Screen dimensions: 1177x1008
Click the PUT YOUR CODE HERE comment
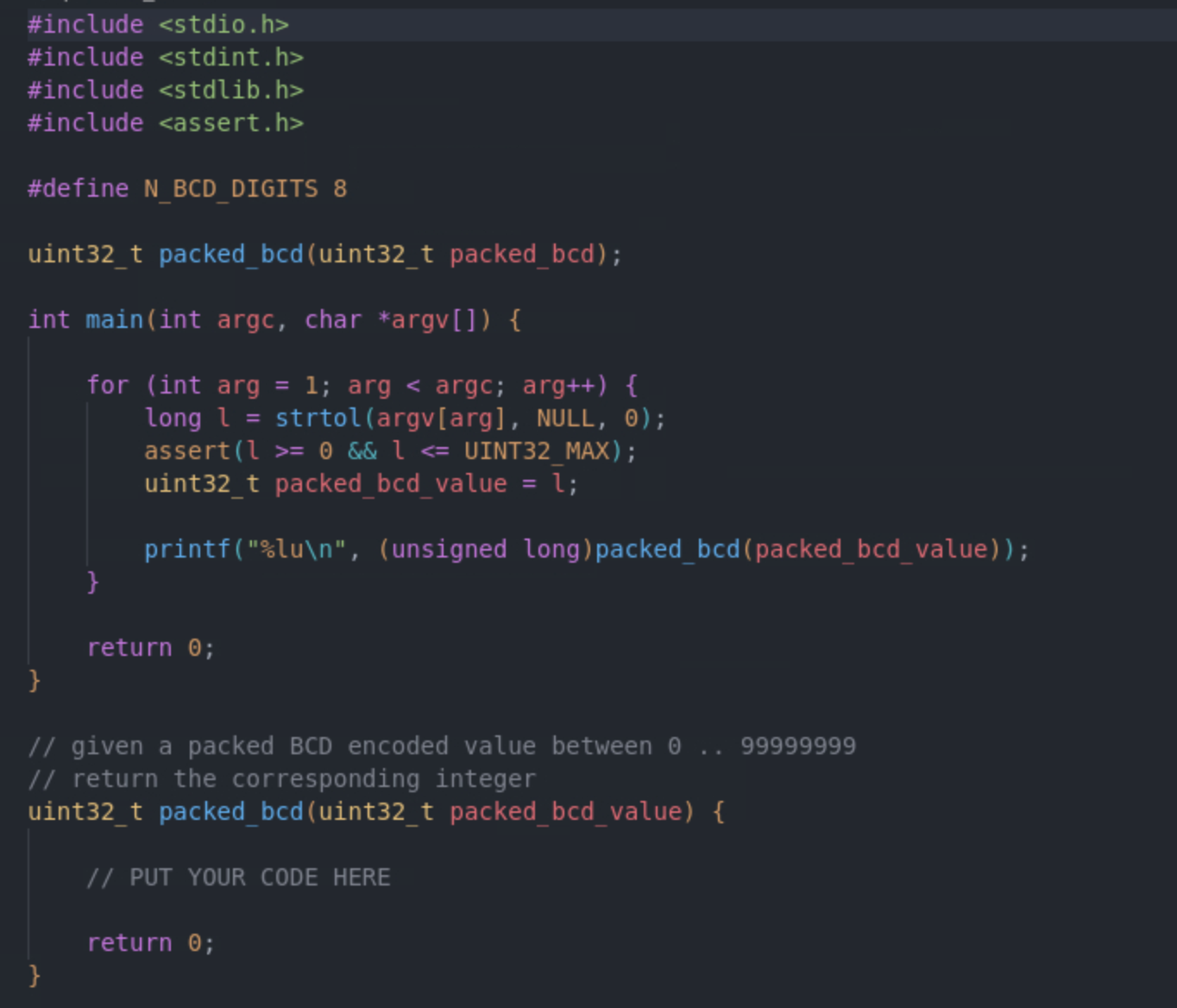pos(237,877)
